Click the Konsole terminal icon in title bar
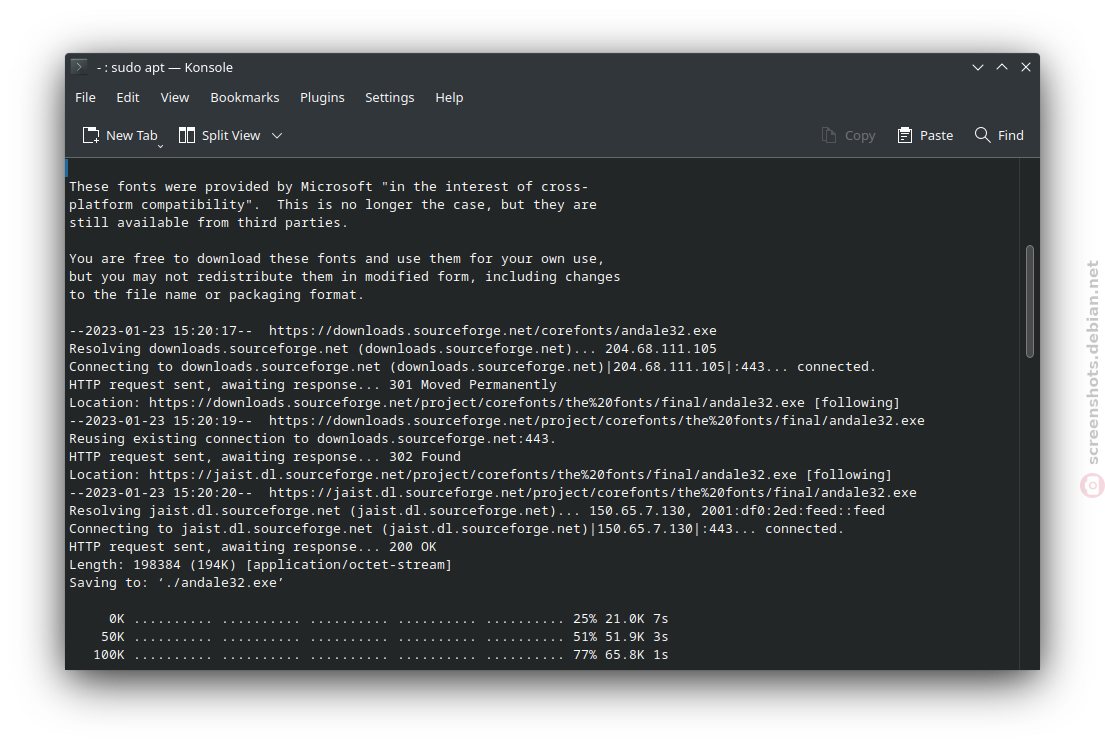Image resolution: width=1105 pixels, height=747 pixels. tap(79, 67)
